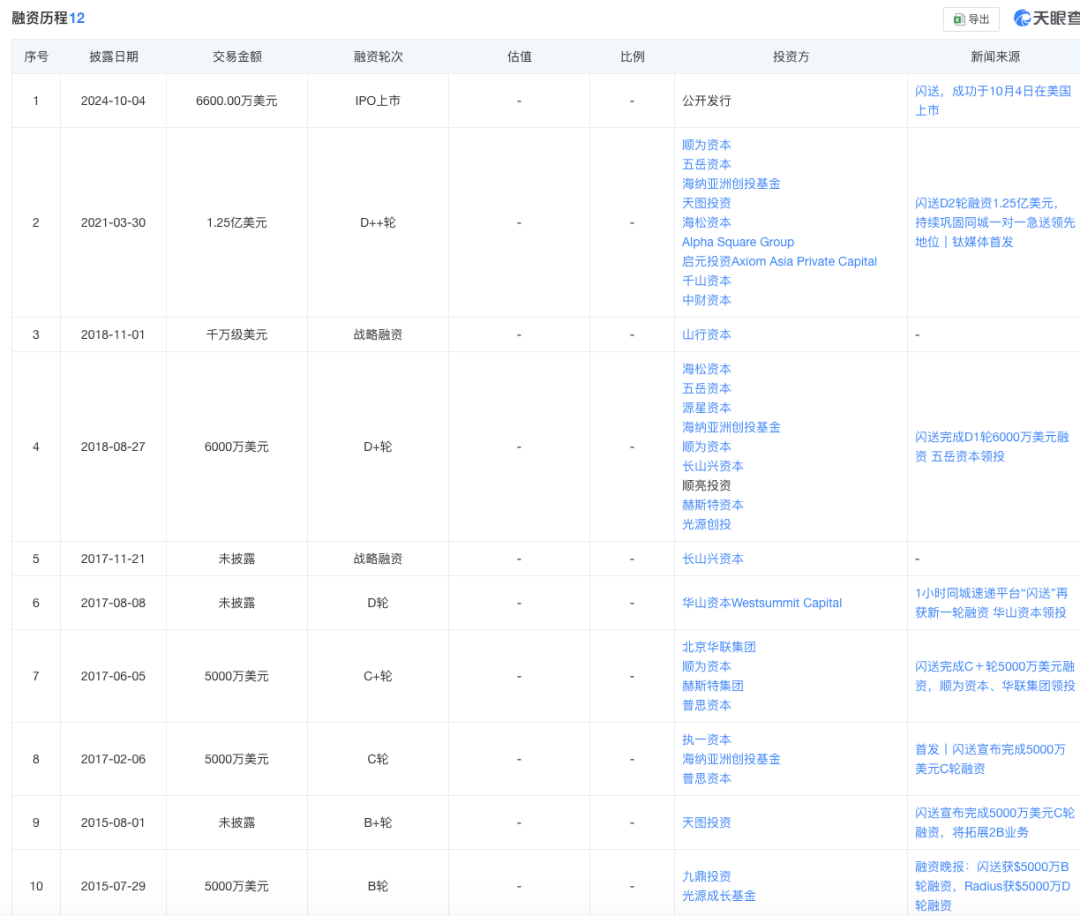This screenshot has width=1080, height=916.
Task: Open the 光源创投 investor link
Action: [706, 524]
